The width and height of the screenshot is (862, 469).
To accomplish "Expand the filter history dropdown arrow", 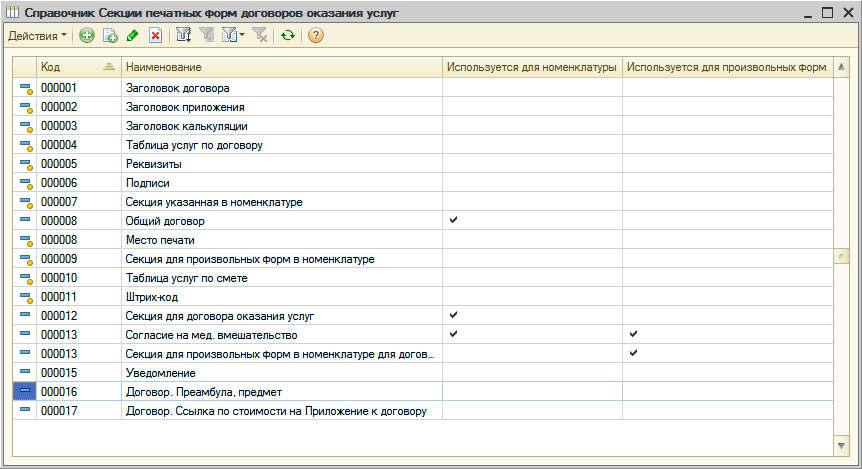I will click(242, 36).
